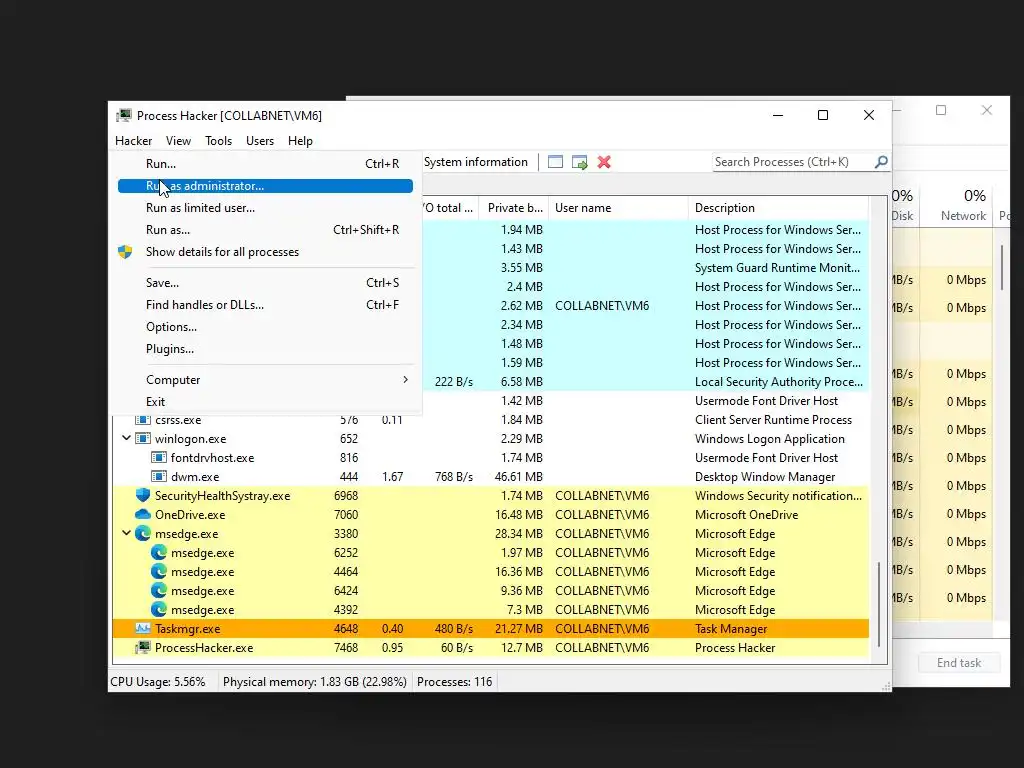Click the Edge icon for msedge.exe 6252
This screenshot has width=1024, height=768.
159,552
